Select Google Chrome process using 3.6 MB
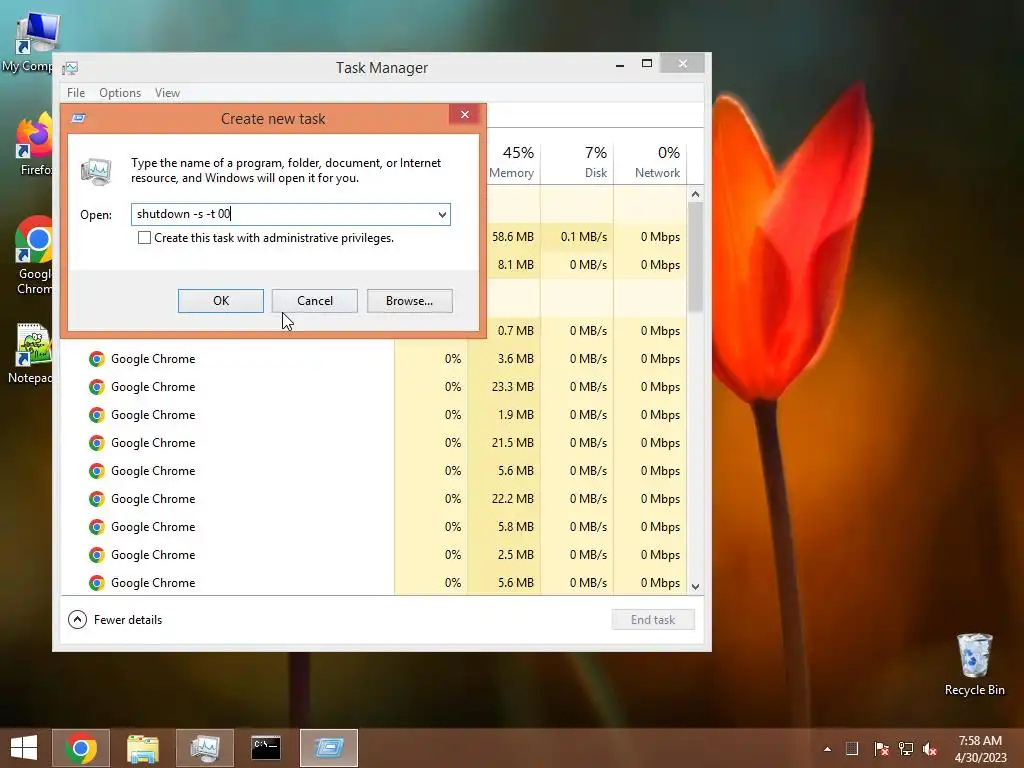Image resolution: width=1024 pixels, height=768 pixels. [374, 359]
